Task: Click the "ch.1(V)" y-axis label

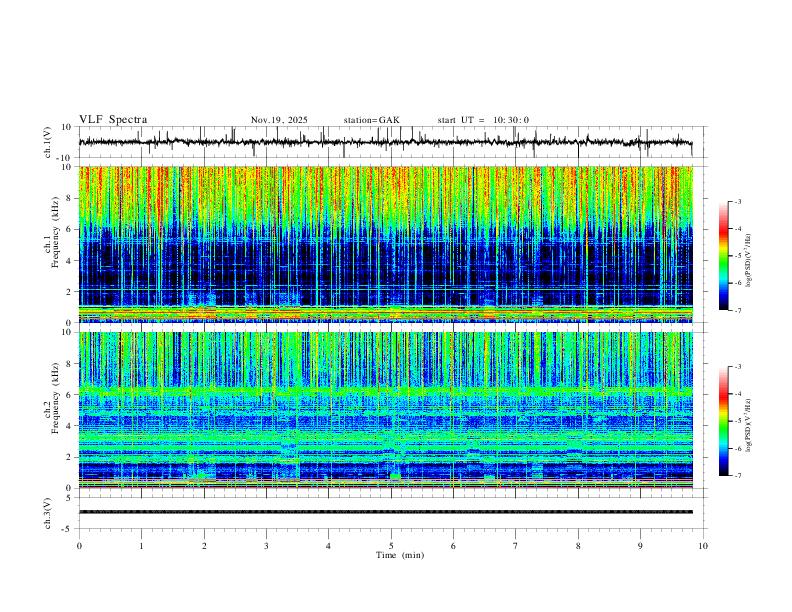Action: click(x=48, y=142)
